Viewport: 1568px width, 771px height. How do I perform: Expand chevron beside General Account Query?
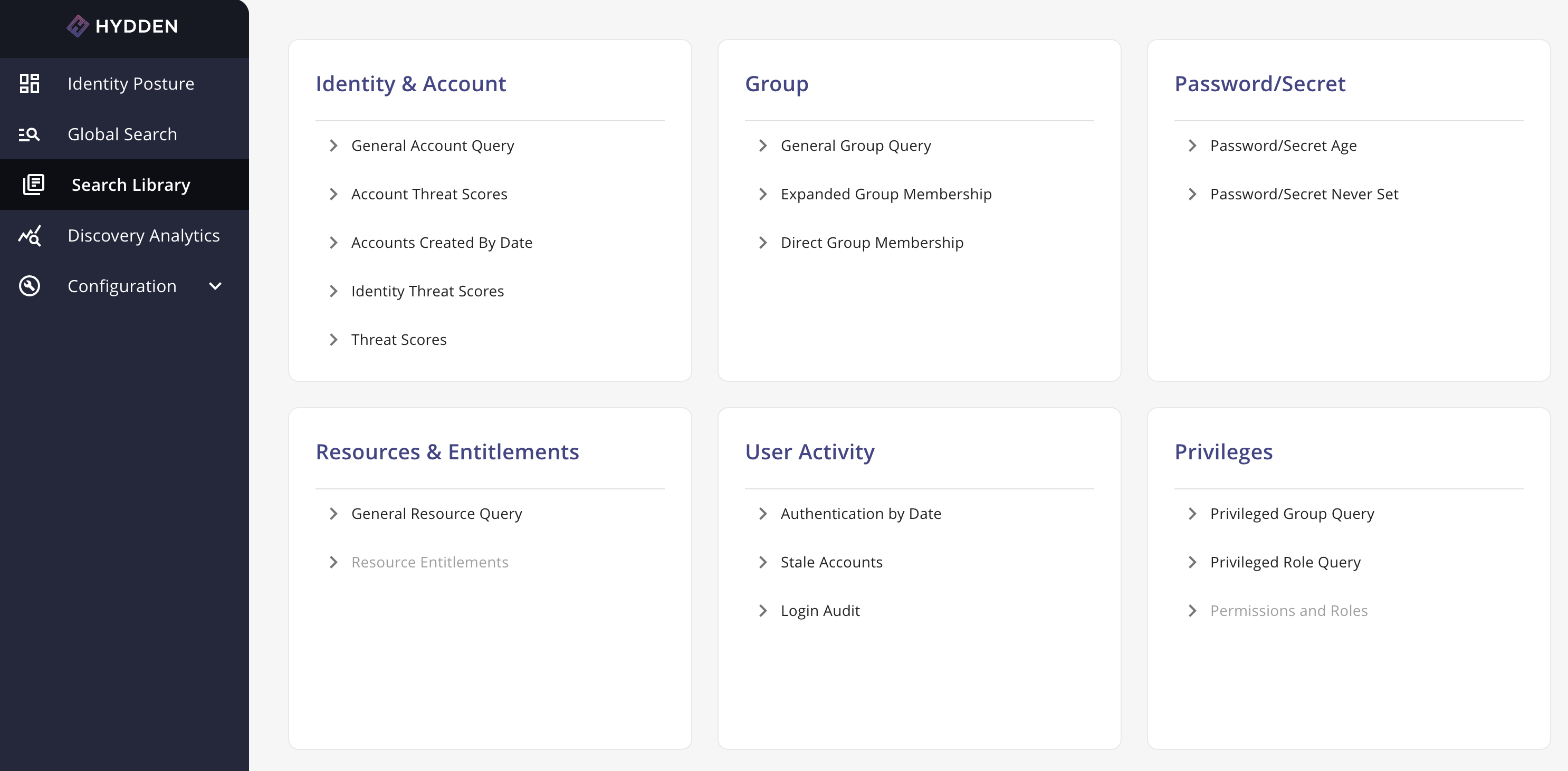pyautogui.click(x=333, y=146)
